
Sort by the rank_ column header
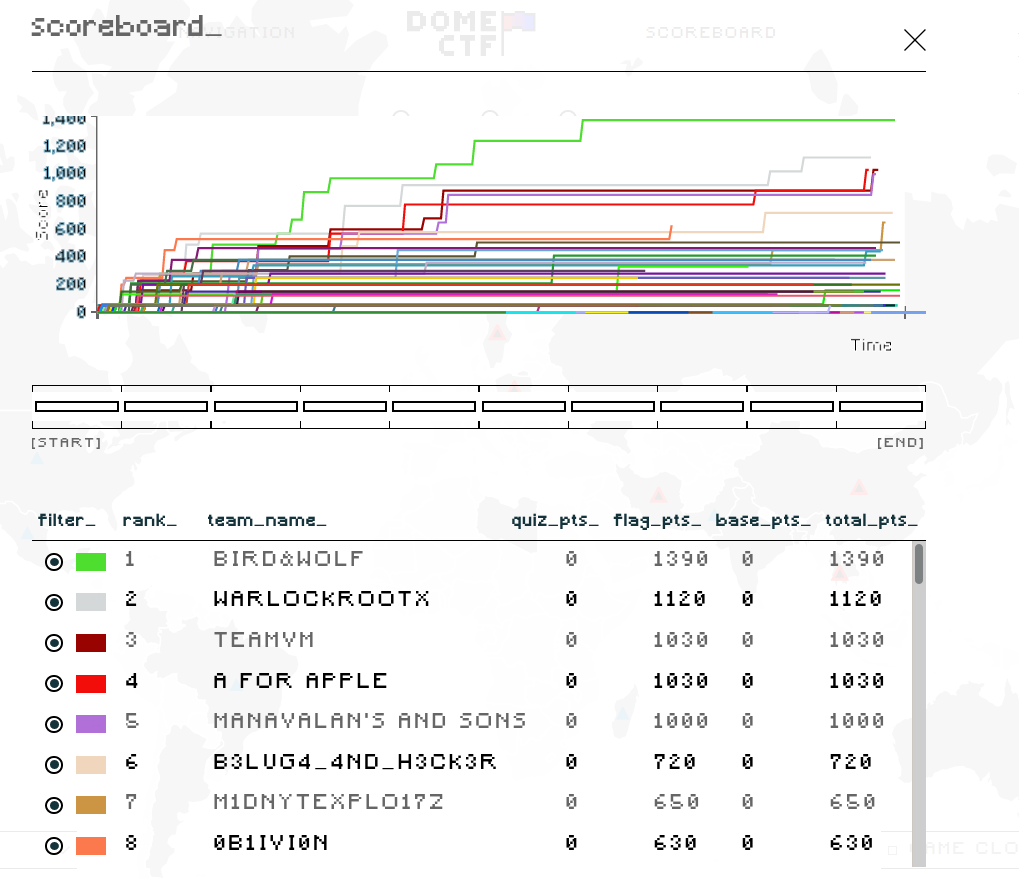(x=149, y=520)
